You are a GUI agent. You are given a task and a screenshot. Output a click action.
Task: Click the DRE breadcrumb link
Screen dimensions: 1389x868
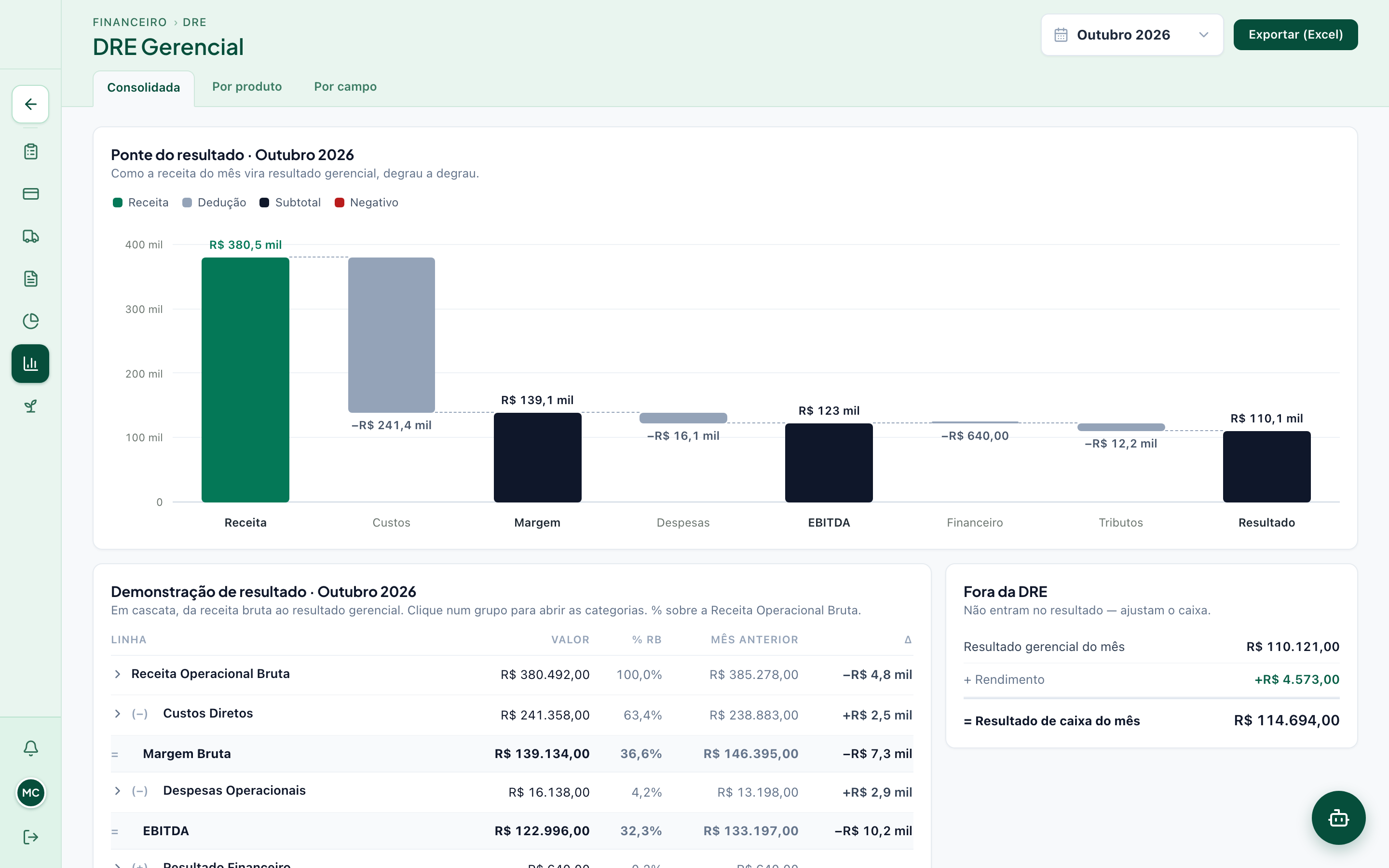[194, 22]
